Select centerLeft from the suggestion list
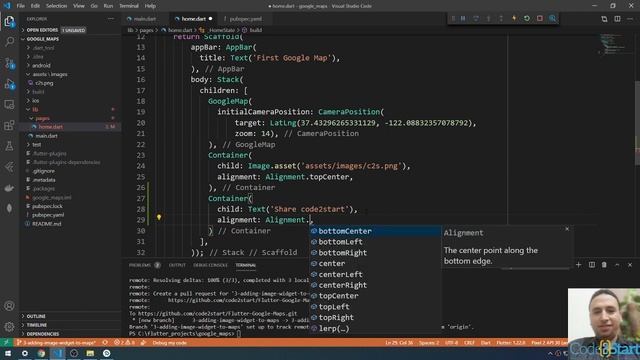 375,274
